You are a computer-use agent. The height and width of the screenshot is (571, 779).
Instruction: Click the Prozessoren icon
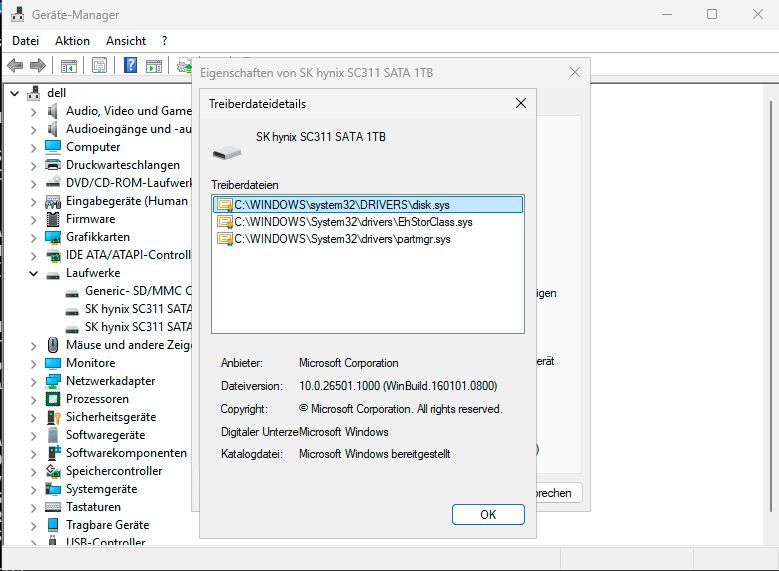pyautogui.click(x=53, y=399)
